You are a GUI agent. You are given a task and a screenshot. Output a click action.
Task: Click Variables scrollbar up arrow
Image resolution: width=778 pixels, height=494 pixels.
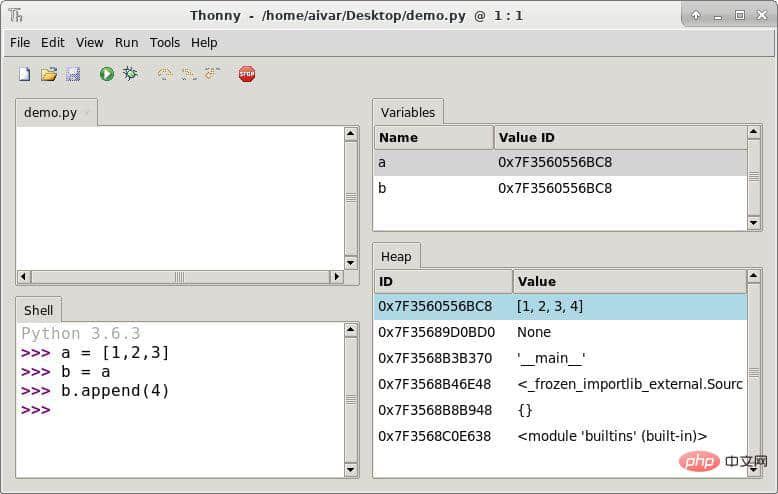(x=754, y=132)
